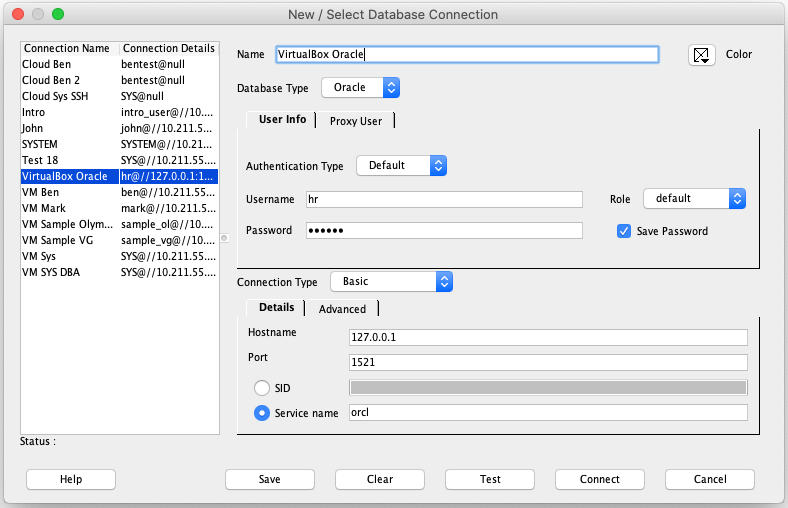The image size is (788, 508).
Task: Select the SID radio button
Action: click(262, 388)
